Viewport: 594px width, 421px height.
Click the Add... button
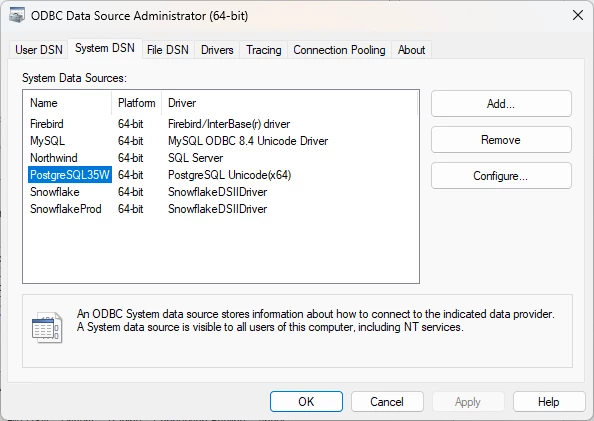click(501, 103)
